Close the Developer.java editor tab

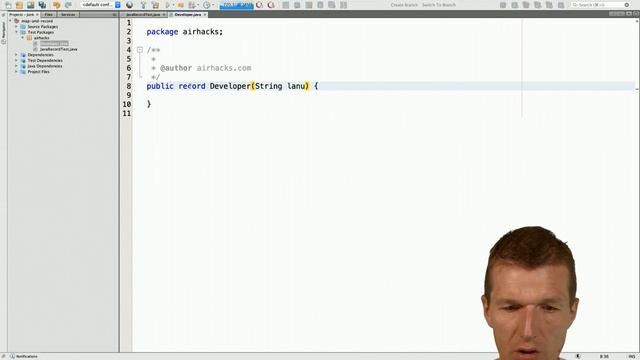205,15
